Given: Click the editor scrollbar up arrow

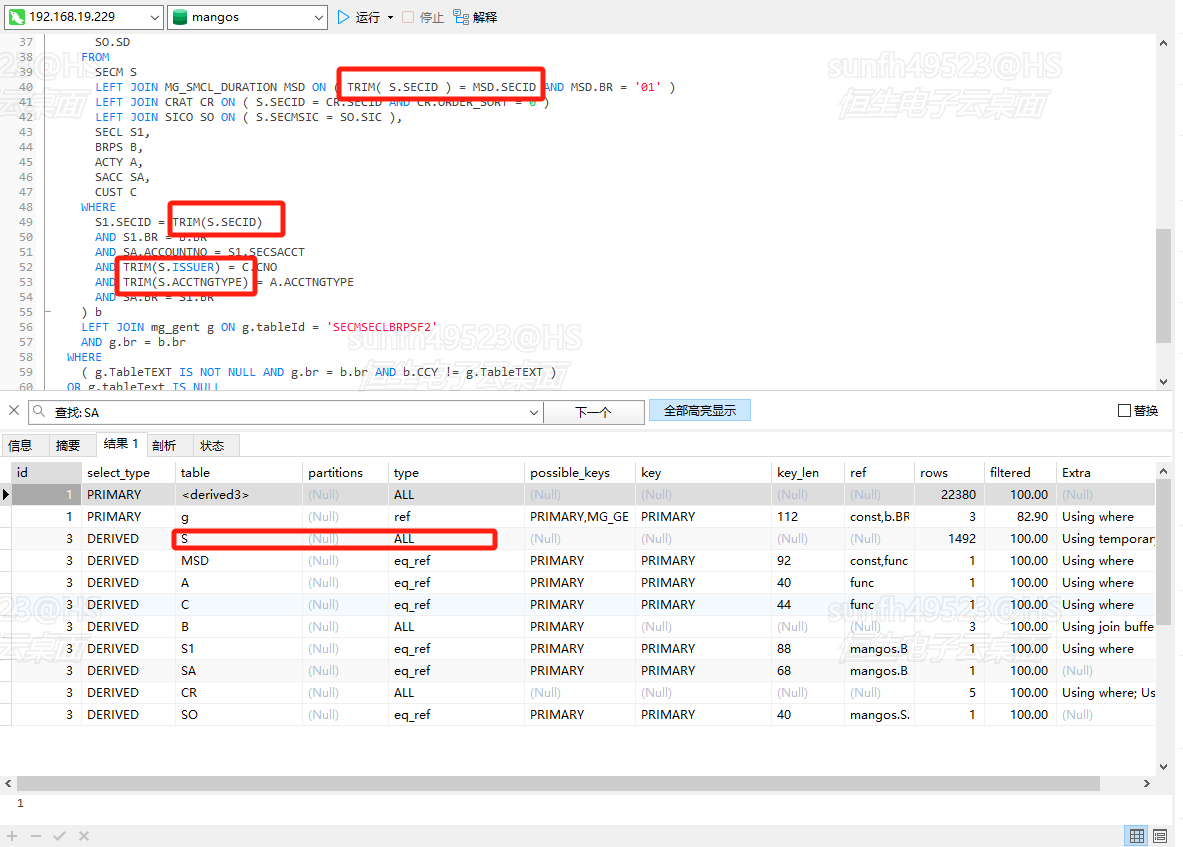Looking at the screenshot, I should pyautogui.click(x=1163, y=43).
